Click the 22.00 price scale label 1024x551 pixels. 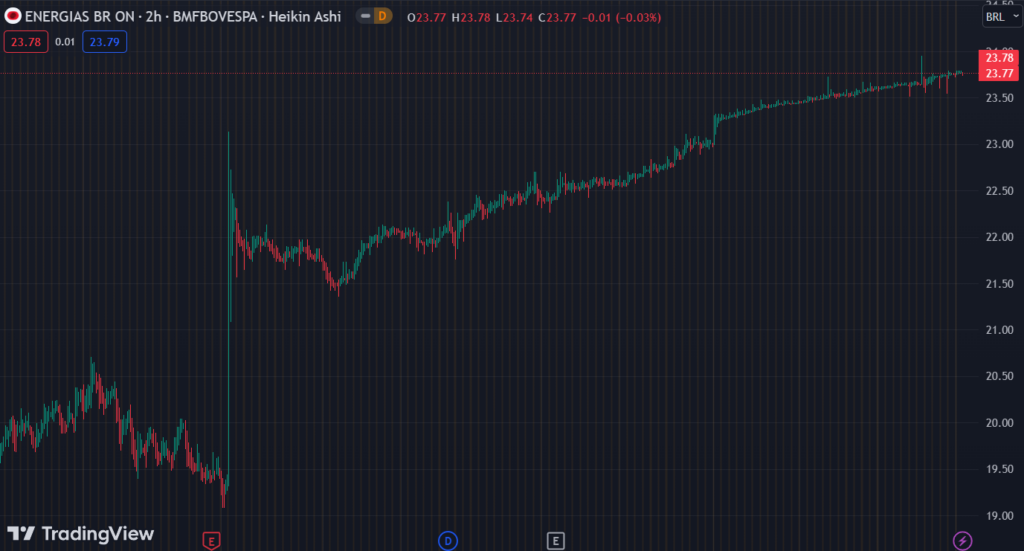(999, 237)
